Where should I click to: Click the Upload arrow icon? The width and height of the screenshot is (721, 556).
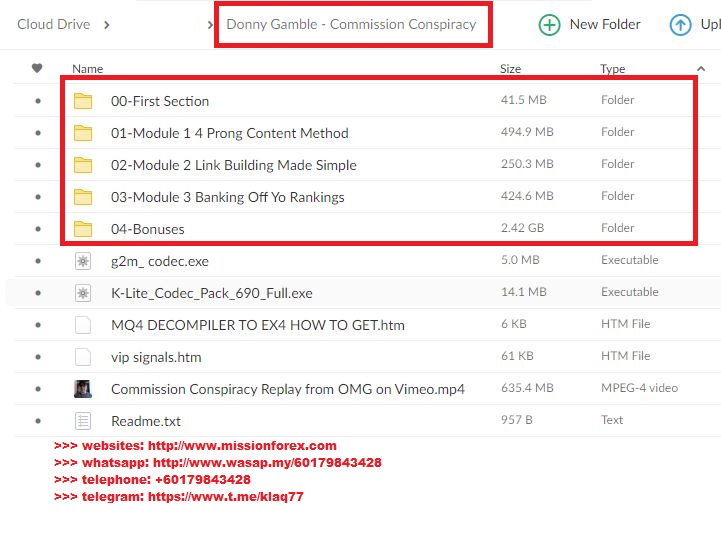pyautogui.click(x=680, y=25)
